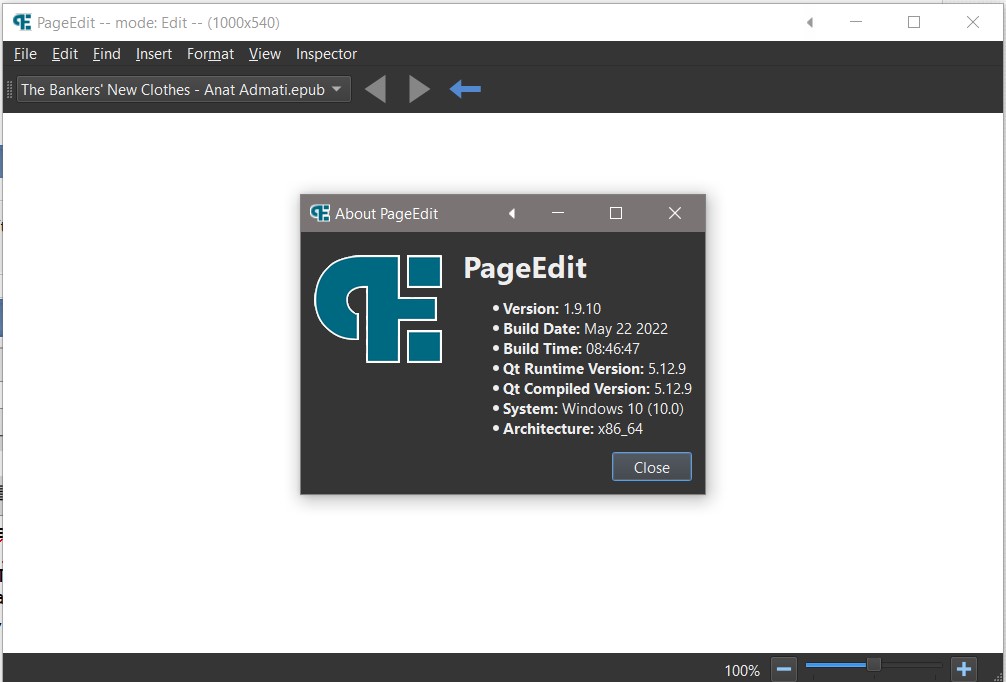This screenshot has height=682, width=1006.
Task: Click the Build Date May 22 2022 line
Action: pos(581,328)
